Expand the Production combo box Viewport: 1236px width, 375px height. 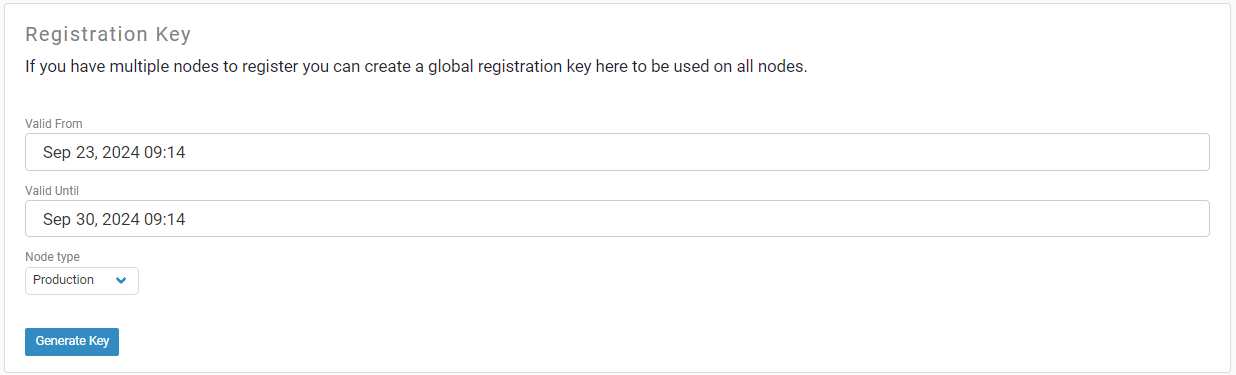[x=82, y=280]
